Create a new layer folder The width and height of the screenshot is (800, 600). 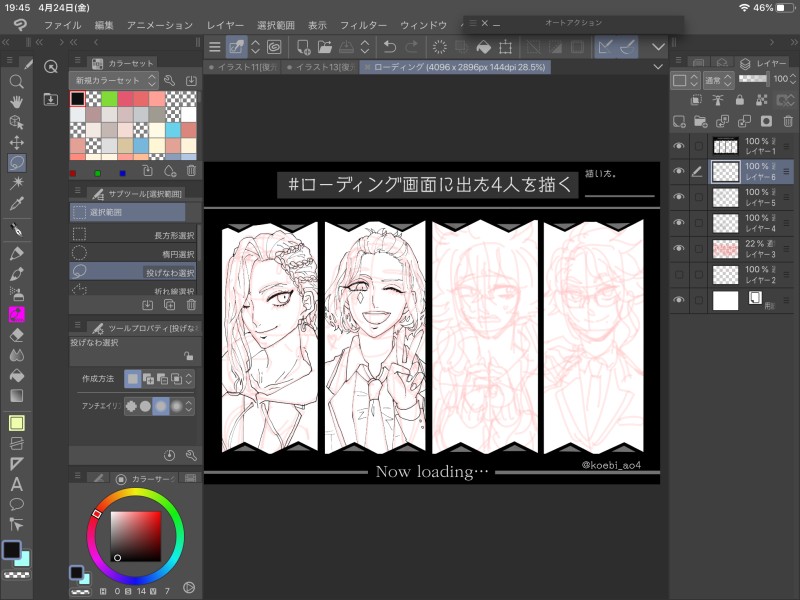coord(701,121)
